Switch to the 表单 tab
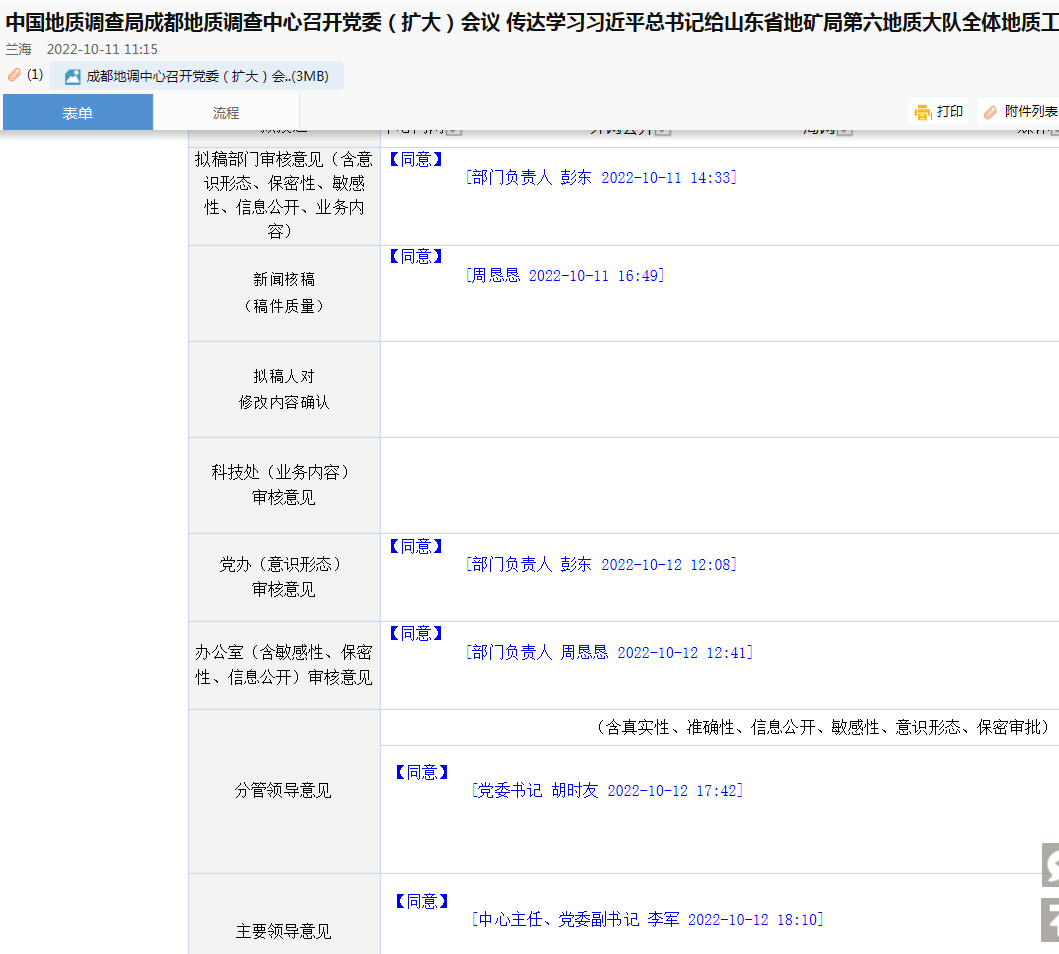This screenshot has width=1059, height=954. 78,113
